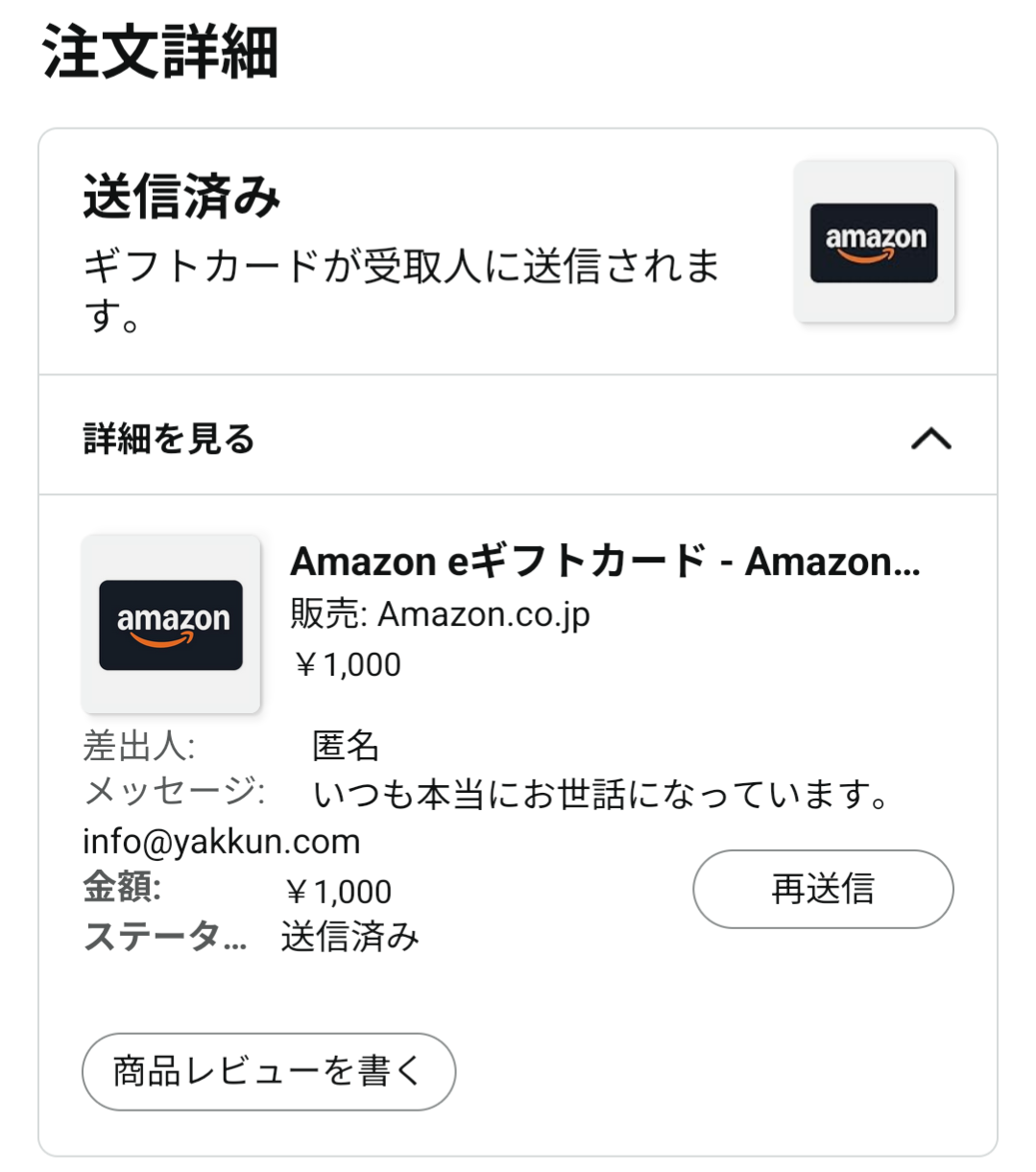The width and height of the screenshot is (1036, 1172).
Task: Tap the truncated ステータ... label
Action: point(165,936)
